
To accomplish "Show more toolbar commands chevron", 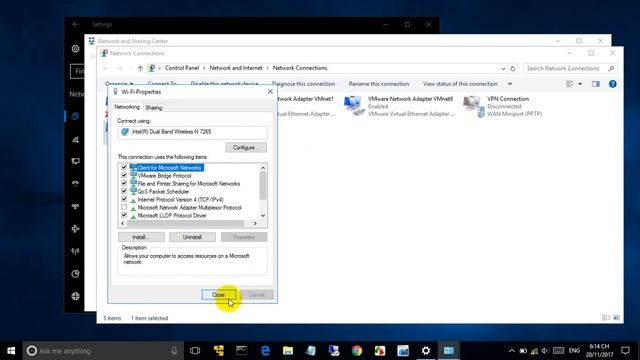I will (x=510, y=84).
